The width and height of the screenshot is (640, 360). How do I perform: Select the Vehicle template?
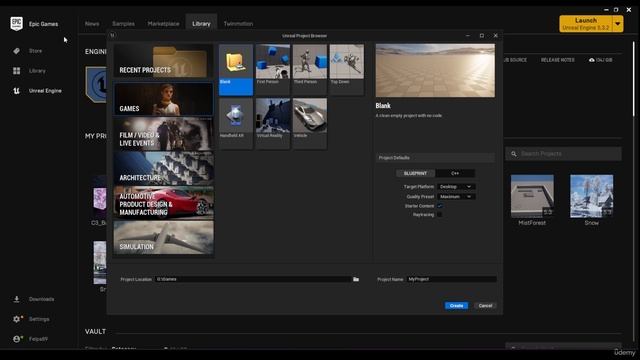(309, 123)
